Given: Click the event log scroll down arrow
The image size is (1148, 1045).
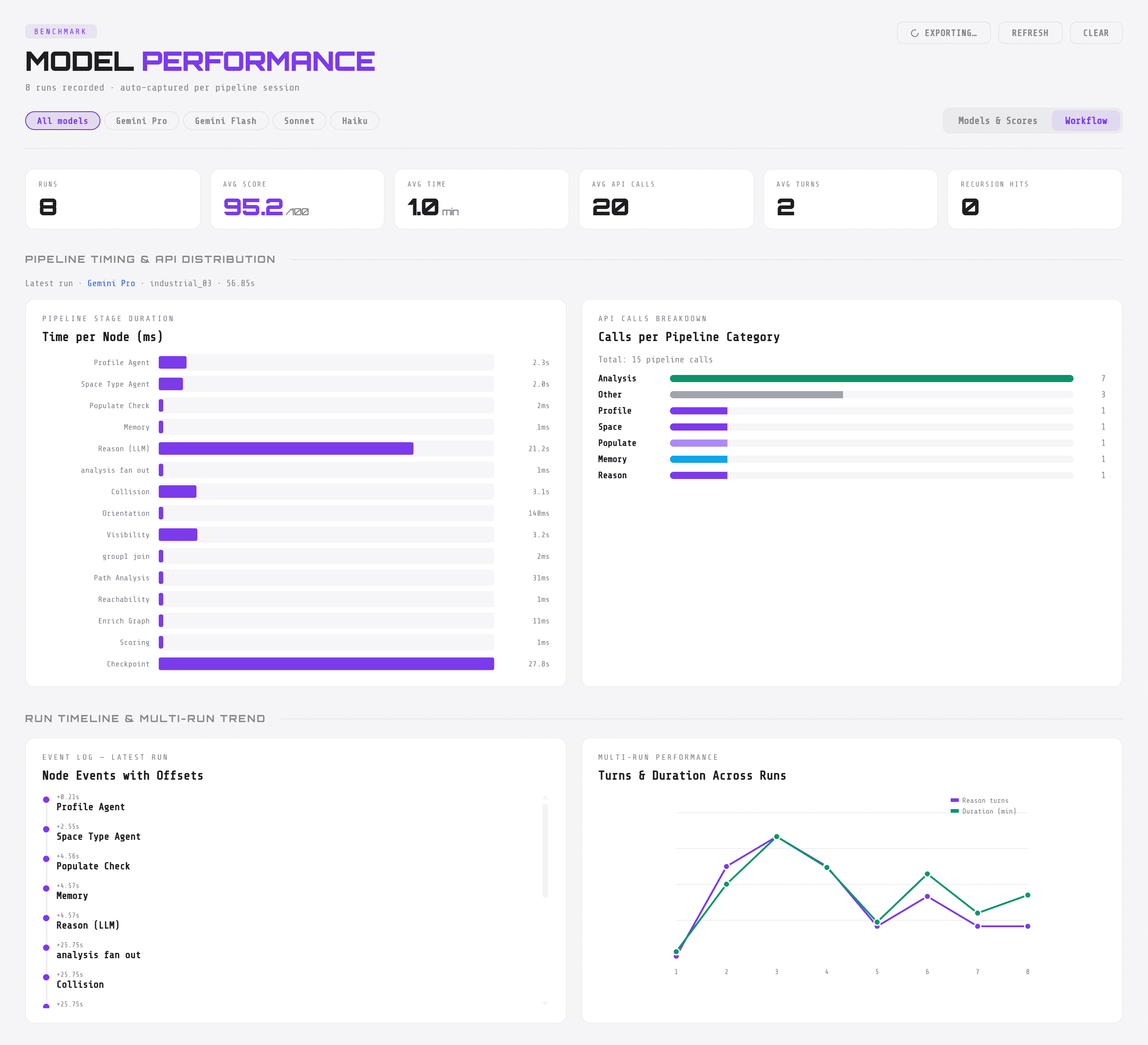Looking at the screenshot, I should [545, 1003].
